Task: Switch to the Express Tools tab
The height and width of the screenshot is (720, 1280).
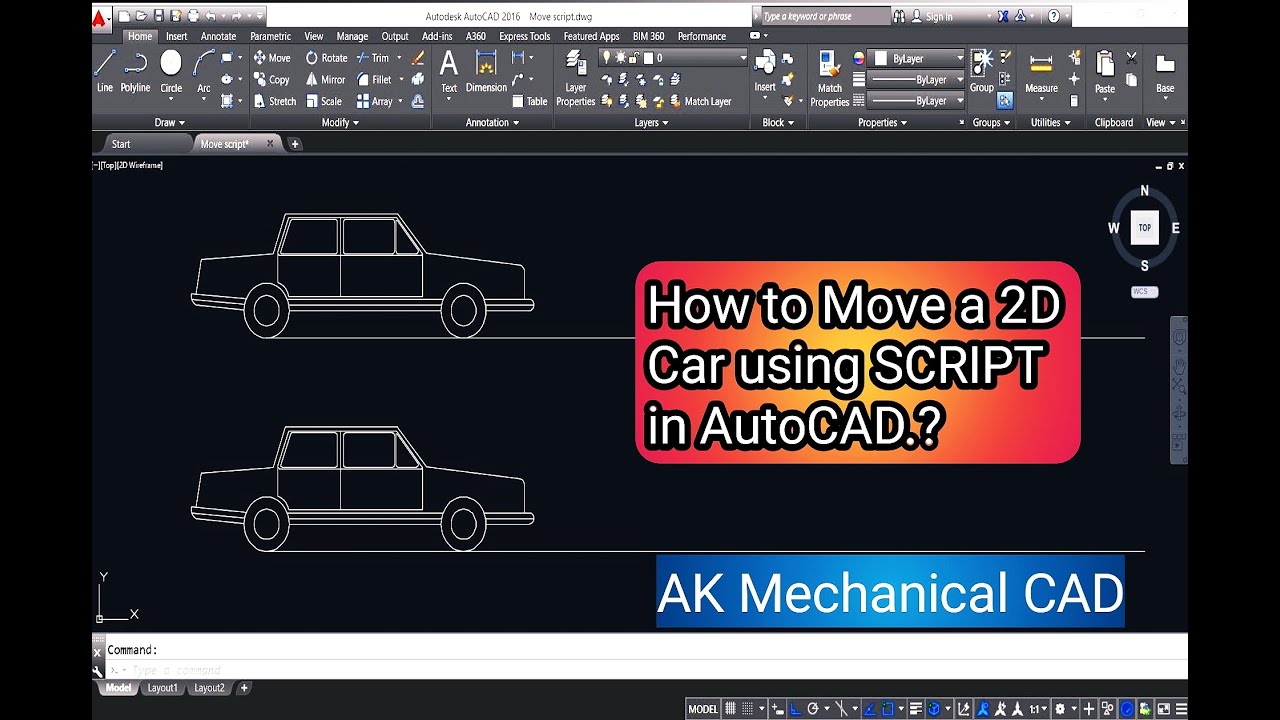Action: click(x=524, y=36)
